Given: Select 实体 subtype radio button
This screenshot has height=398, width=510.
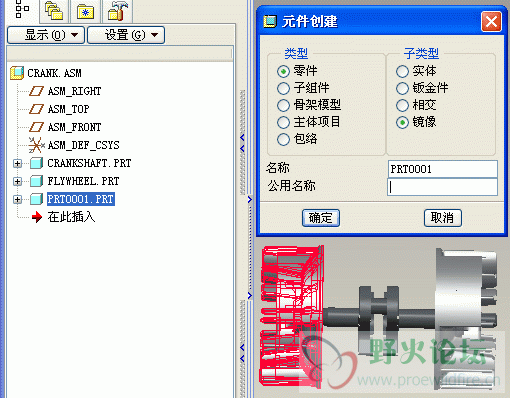Looking at the screenshot, I should (402, 71).
